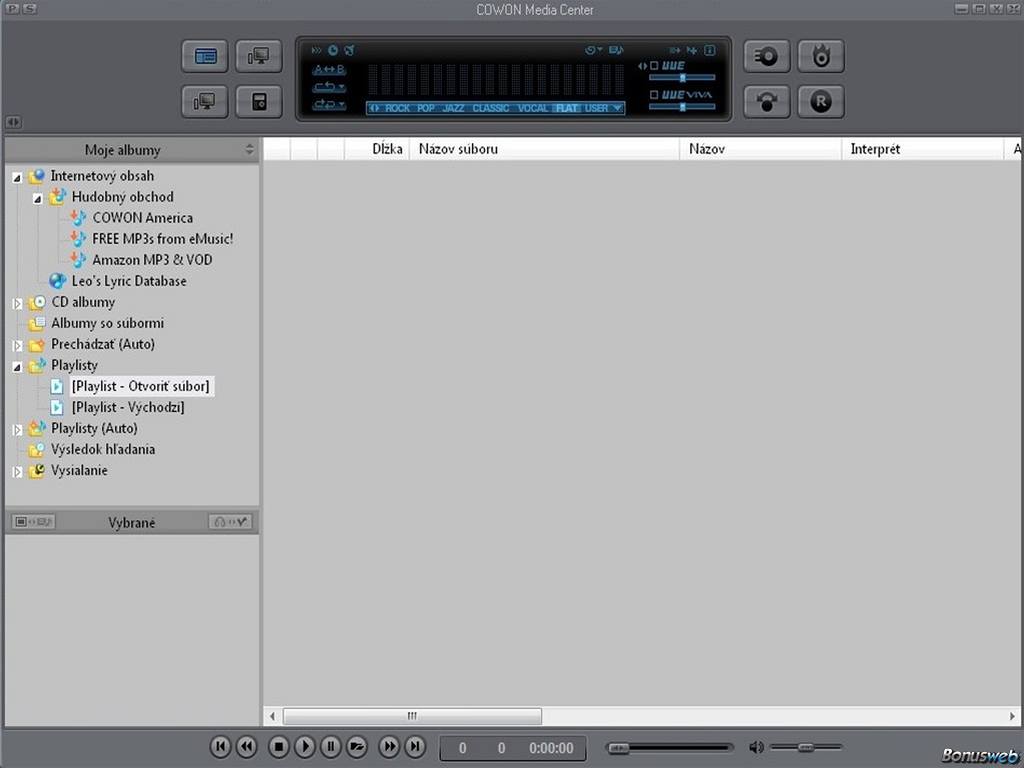This screenshot has width=1024, height=768.
Task: Start playback with the play button
Action: click(305, 746)
